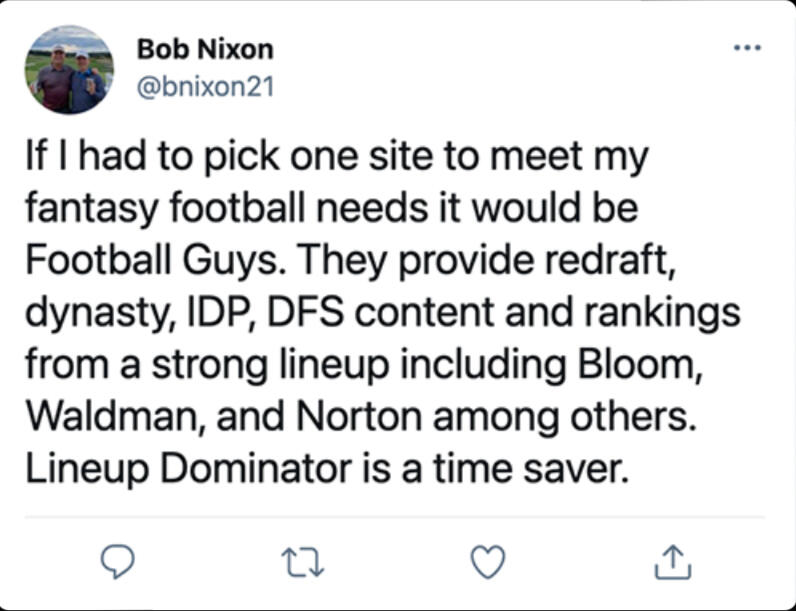This screenshot has width=796, height=611.
Task: Open the three-dot more options menu
Action: (746, 47)
